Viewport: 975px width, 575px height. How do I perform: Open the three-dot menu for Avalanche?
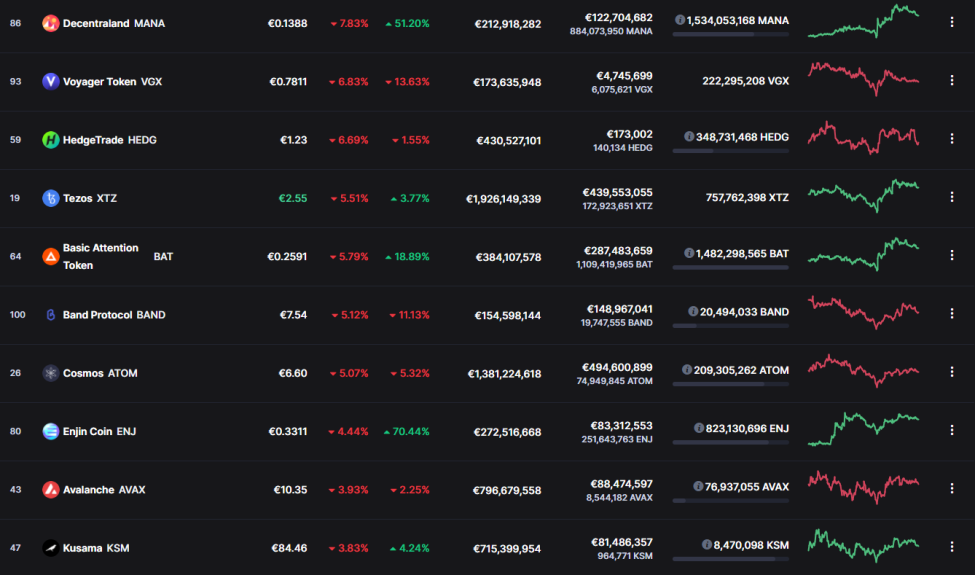(951, 489)
